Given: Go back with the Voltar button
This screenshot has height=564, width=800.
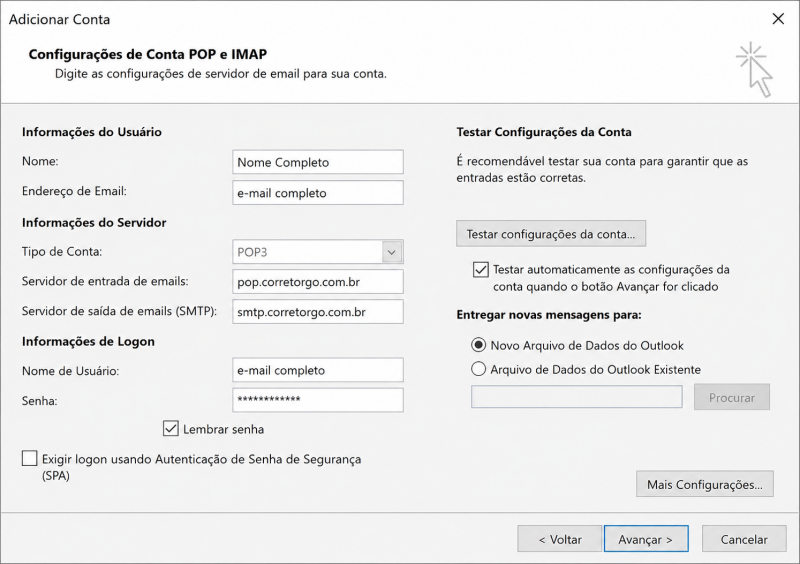Looking at the screenshot, I should tap(560, 539).
